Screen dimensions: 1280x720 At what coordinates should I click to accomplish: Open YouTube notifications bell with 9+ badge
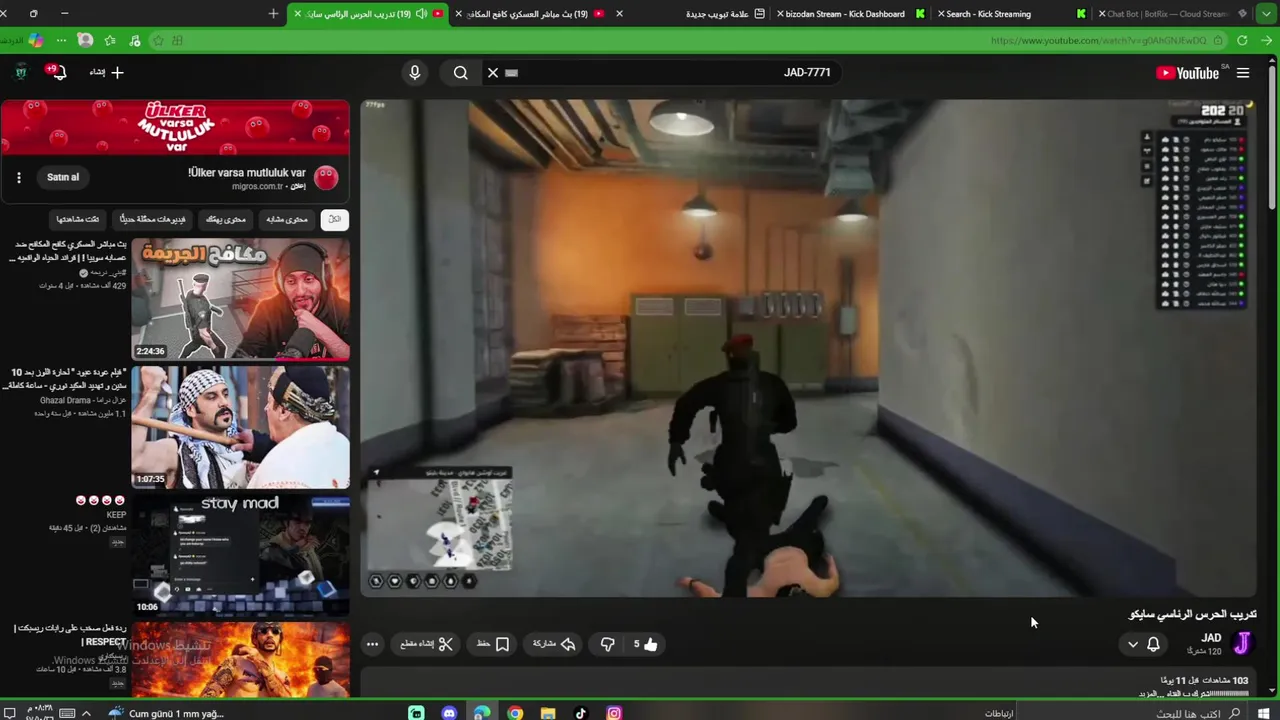[57, 72]
